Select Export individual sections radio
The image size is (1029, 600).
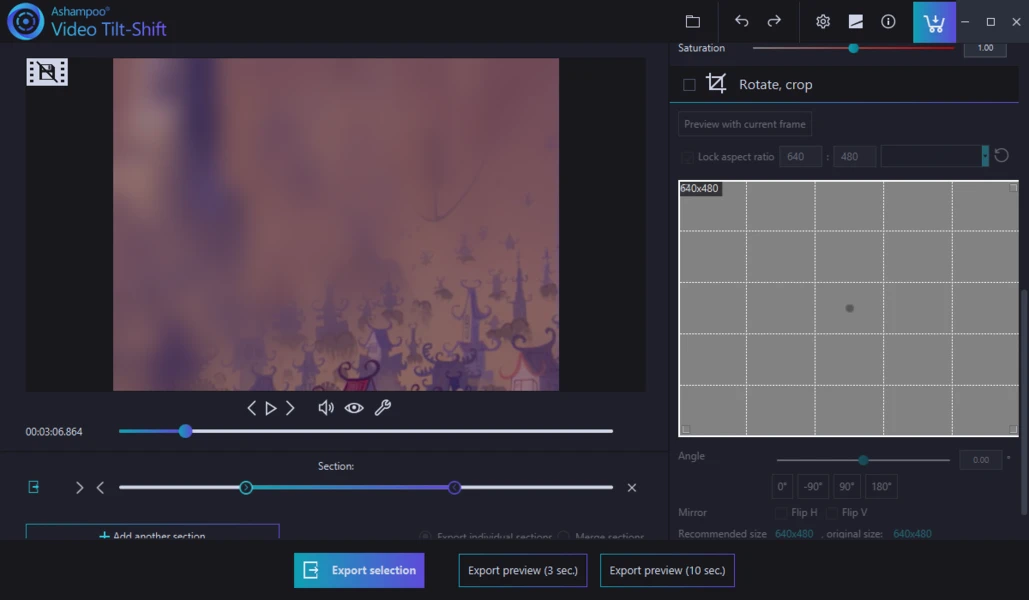[x=425, y=536]
